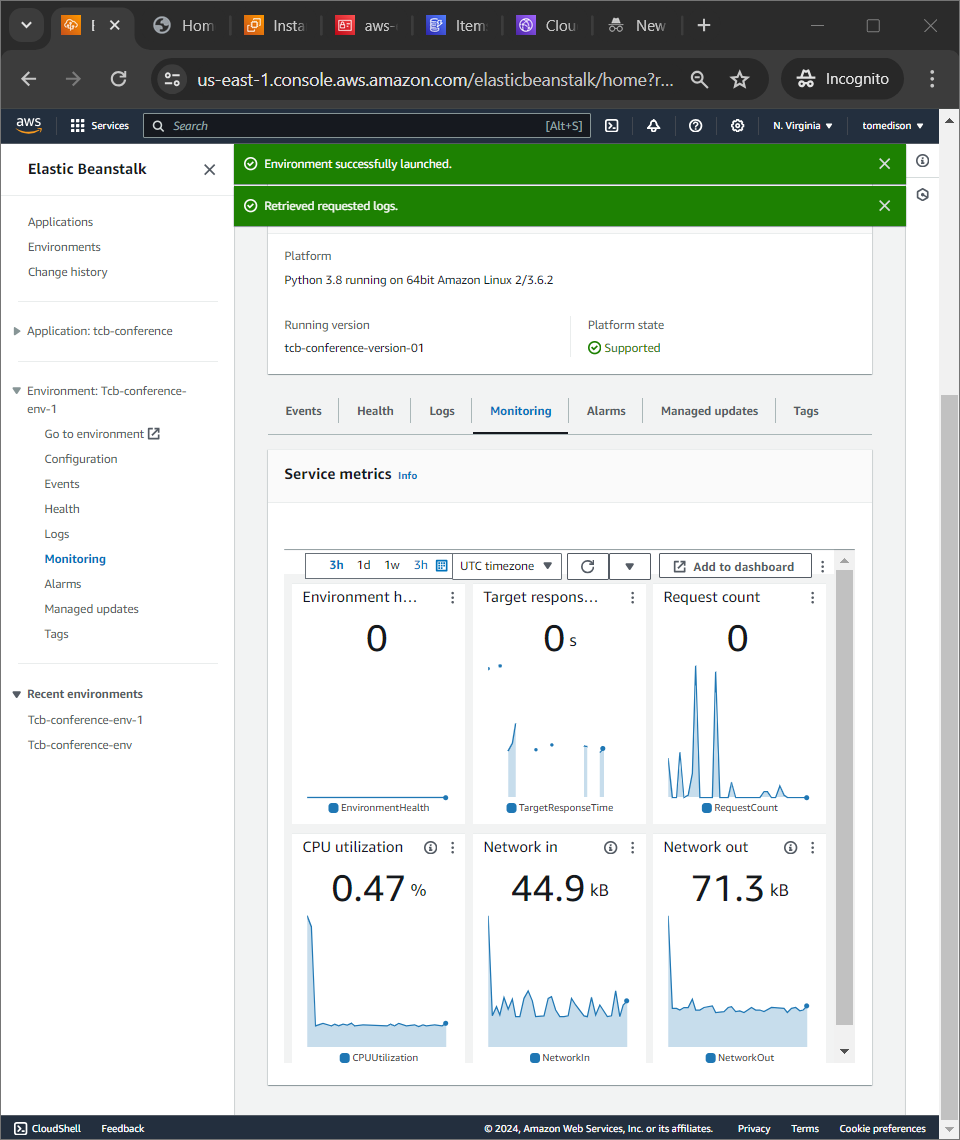Click the browser zoom magnifier icon

pyautogui.click(x=699, y=79)
